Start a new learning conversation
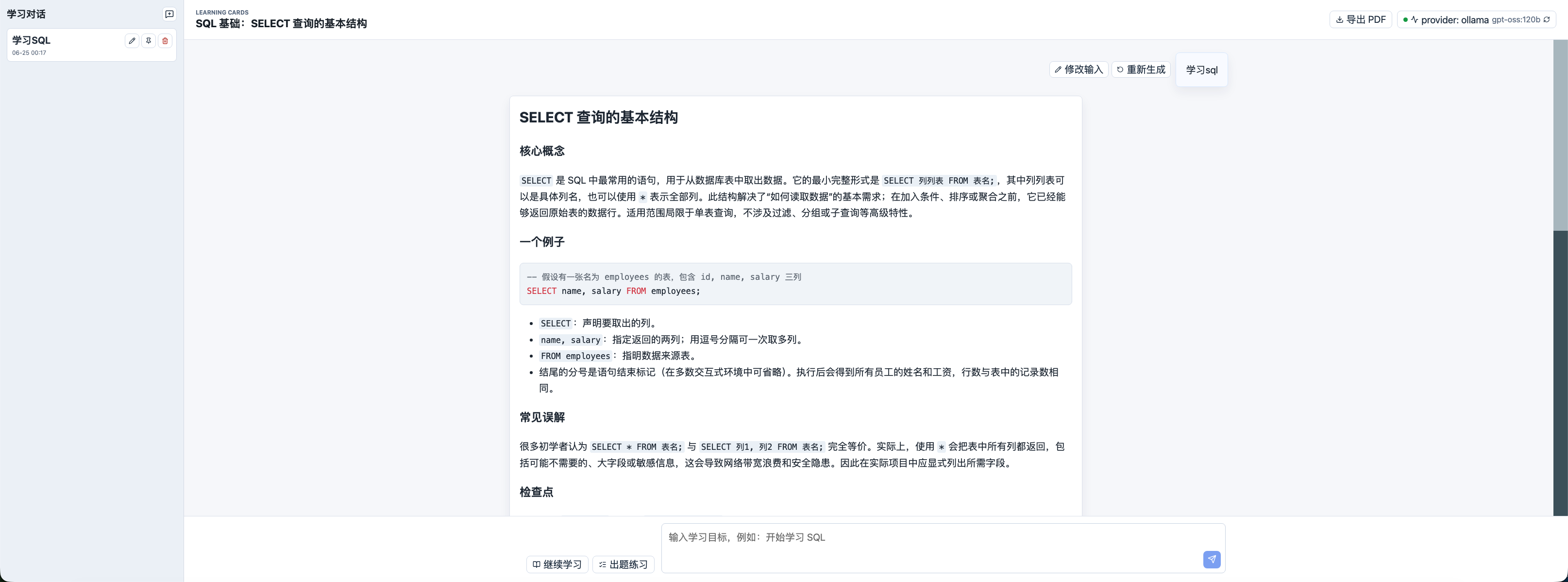1568x582 pixels. 169,14
